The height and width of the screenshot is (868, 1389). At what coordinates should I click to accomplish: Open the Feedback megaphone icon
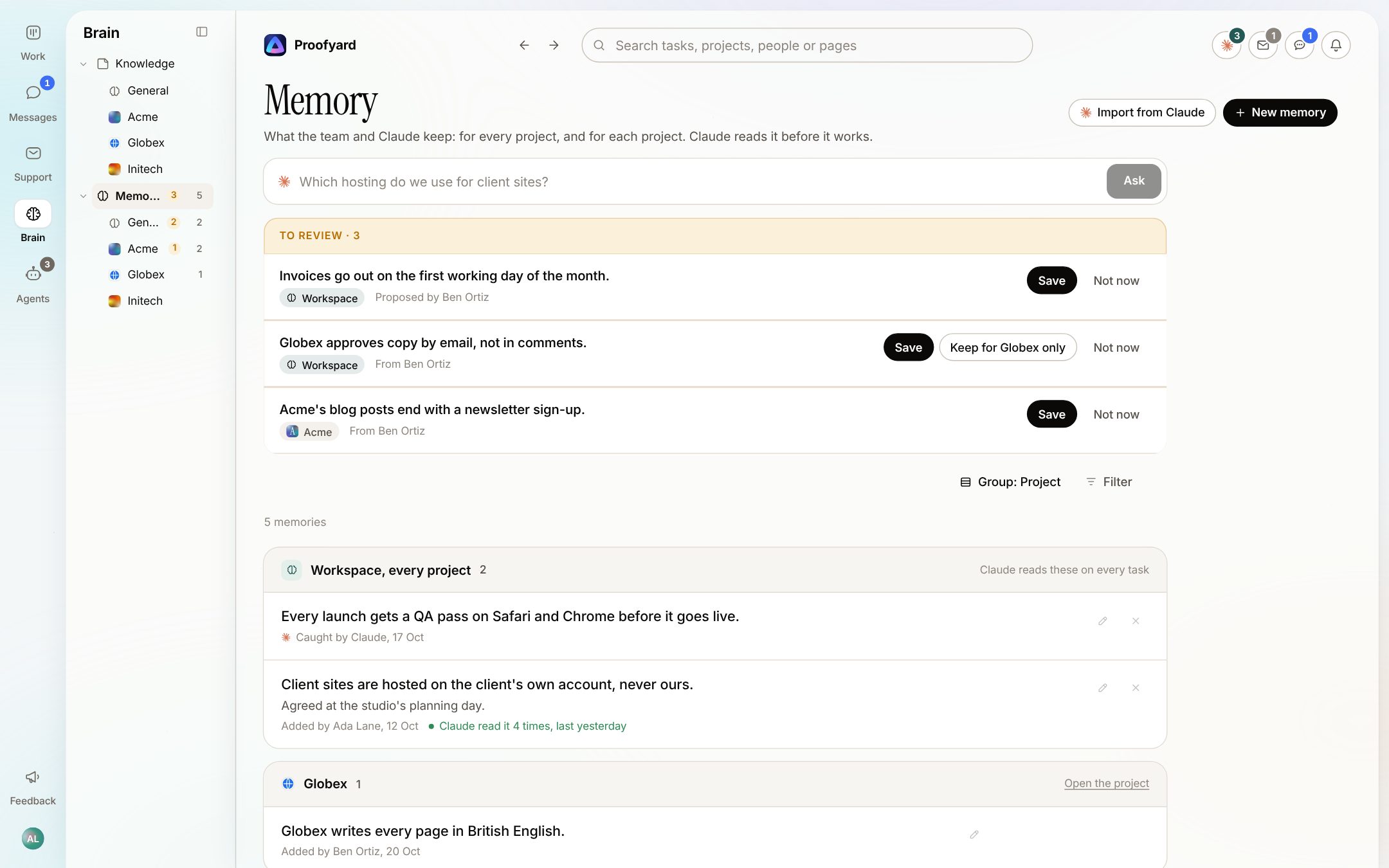pyautogui.click(x=33, y=777)
